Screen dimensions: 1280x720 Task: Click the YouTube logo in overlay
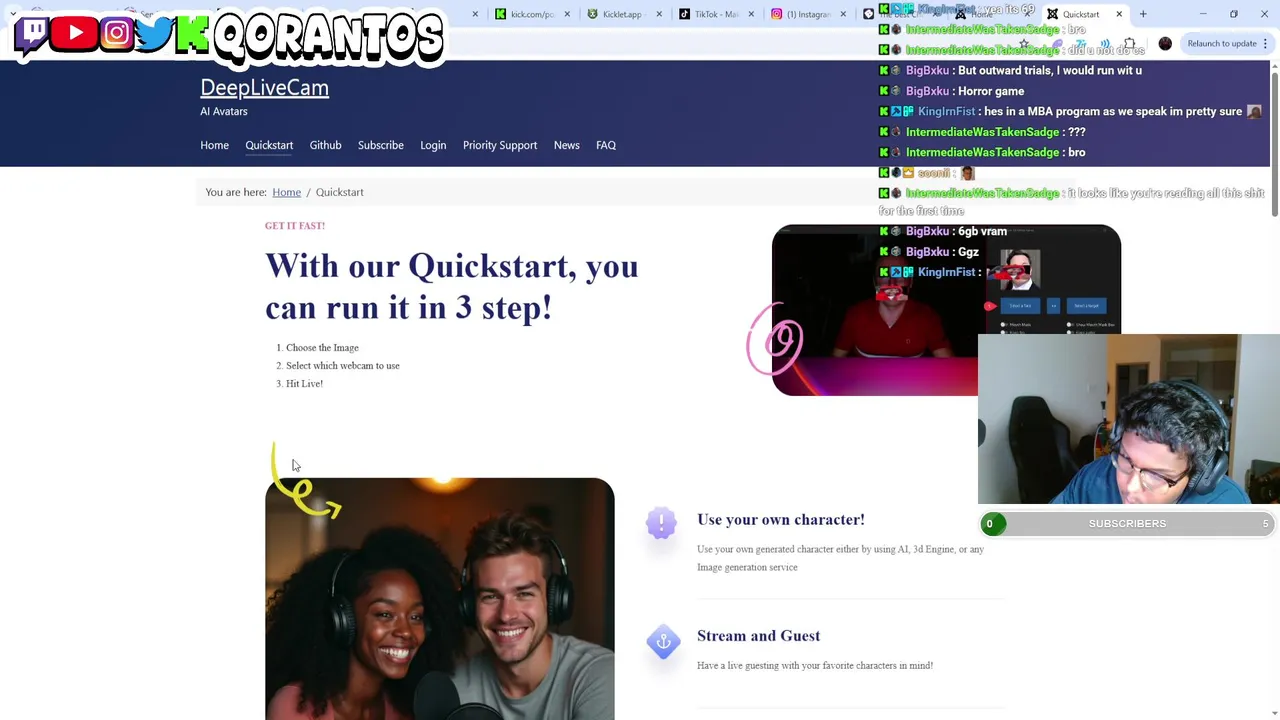[75, 34]
